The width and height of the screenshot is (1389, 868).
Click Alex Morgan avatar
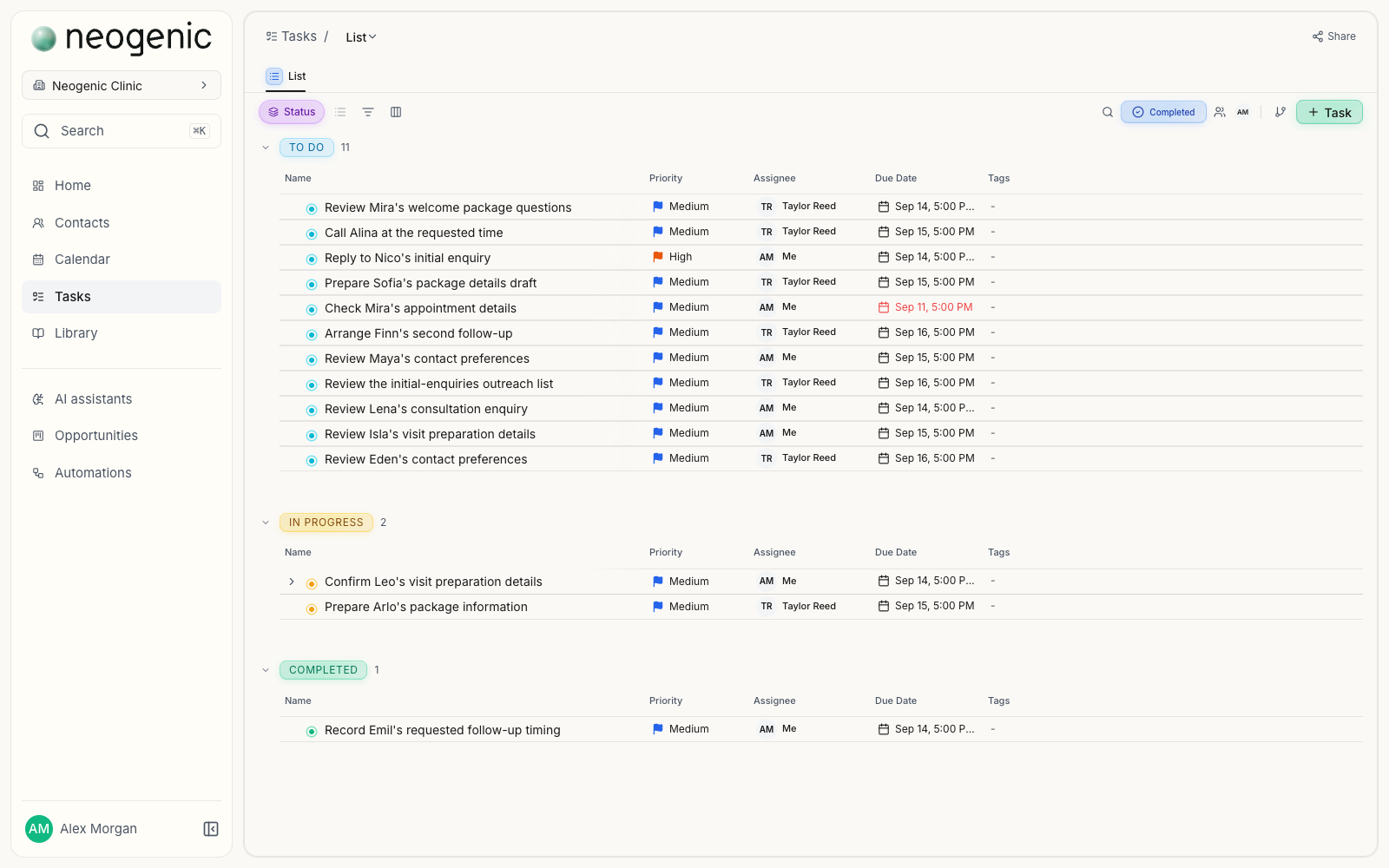[x=39, y=829]
